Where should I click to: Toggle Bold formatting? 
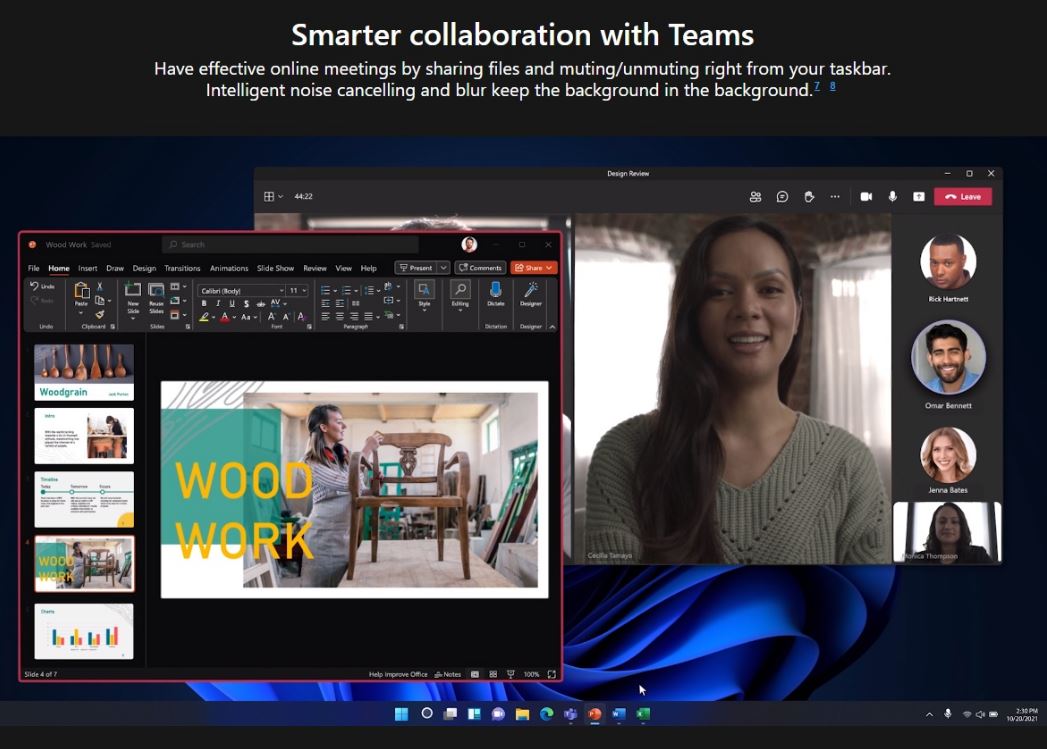(204, 304)
